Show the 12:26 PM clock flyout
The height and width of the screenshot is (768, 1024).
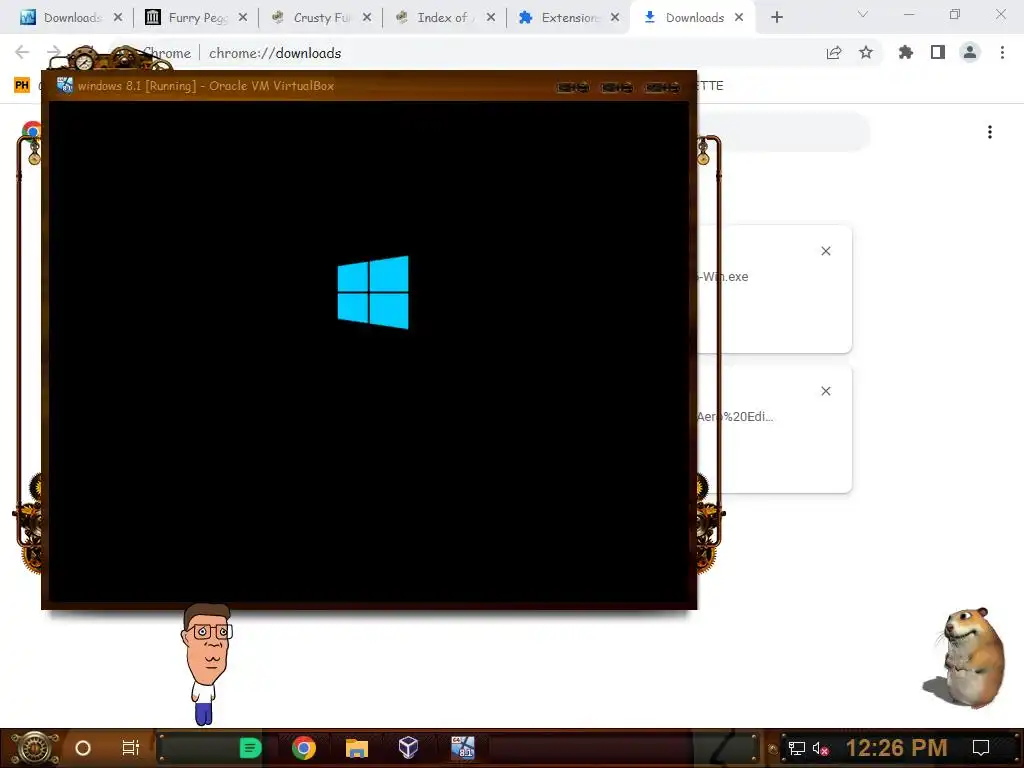pyautogui.click(x=896, y=748)
